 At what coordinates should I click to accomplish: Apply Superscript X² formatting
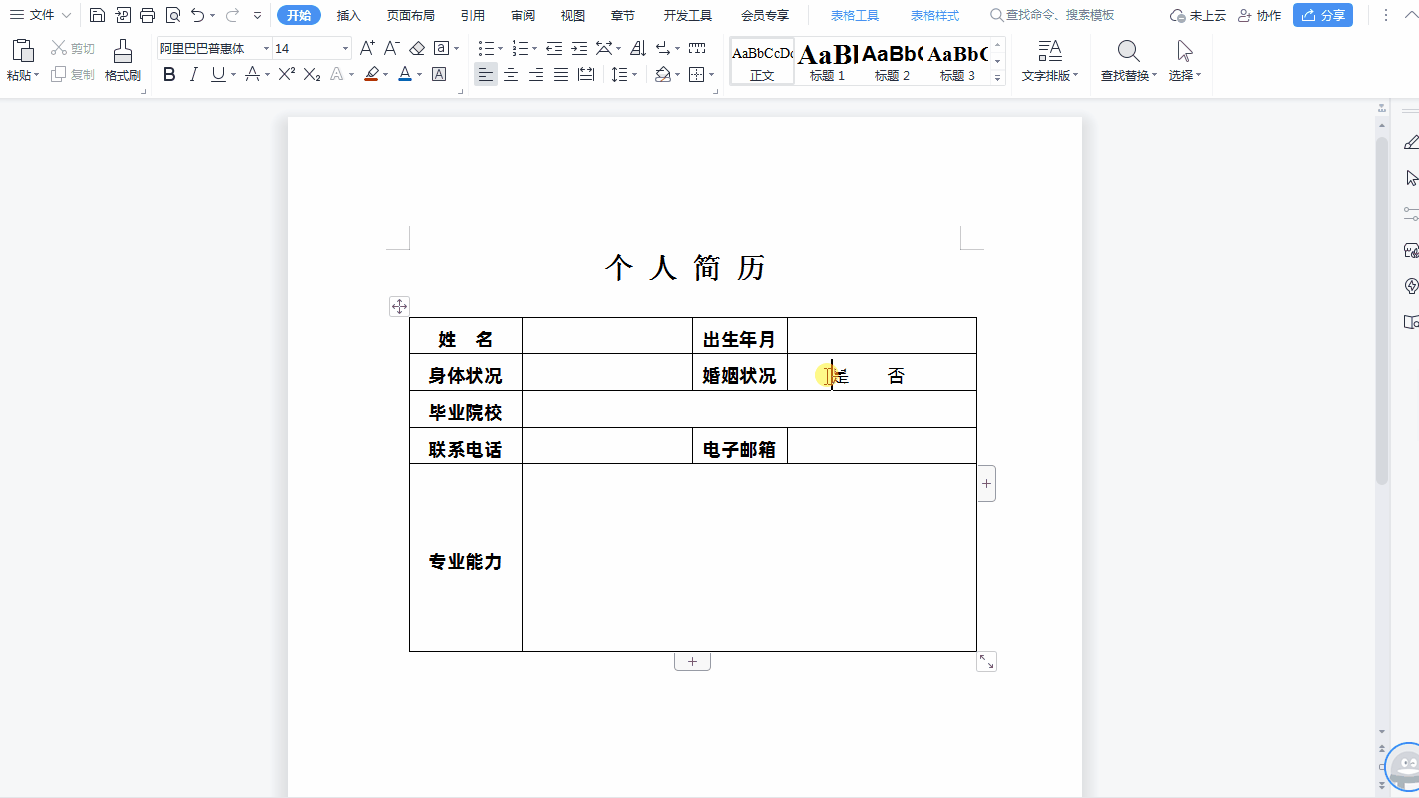pyautogui.click(x=287, y=74)
